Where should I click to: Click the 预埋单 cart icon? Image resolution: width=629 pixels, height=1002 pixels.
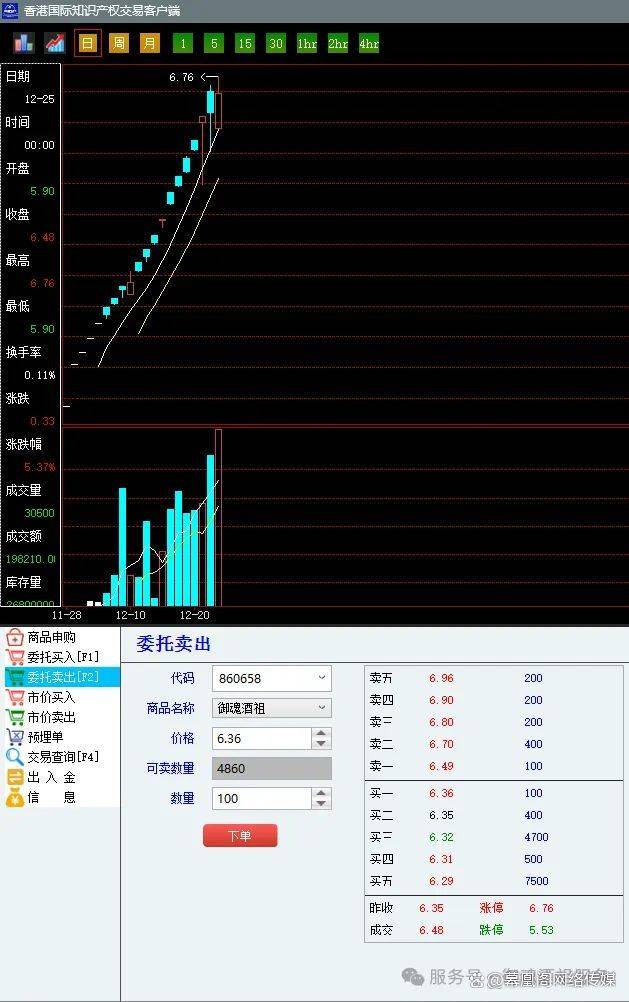click(15, 737)
